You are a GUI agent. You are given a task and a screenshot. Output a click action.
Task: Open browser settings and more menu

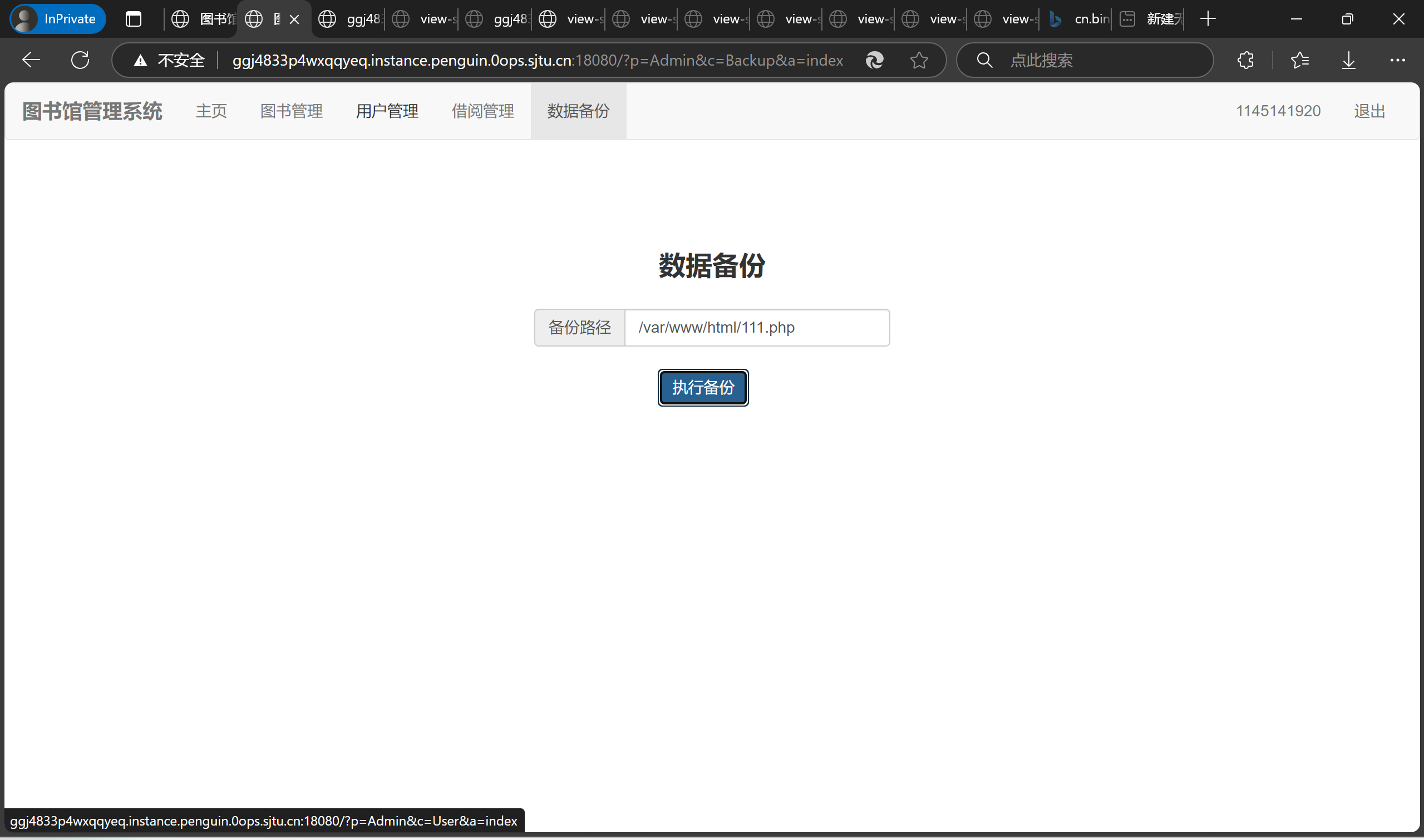point(1397,60)
